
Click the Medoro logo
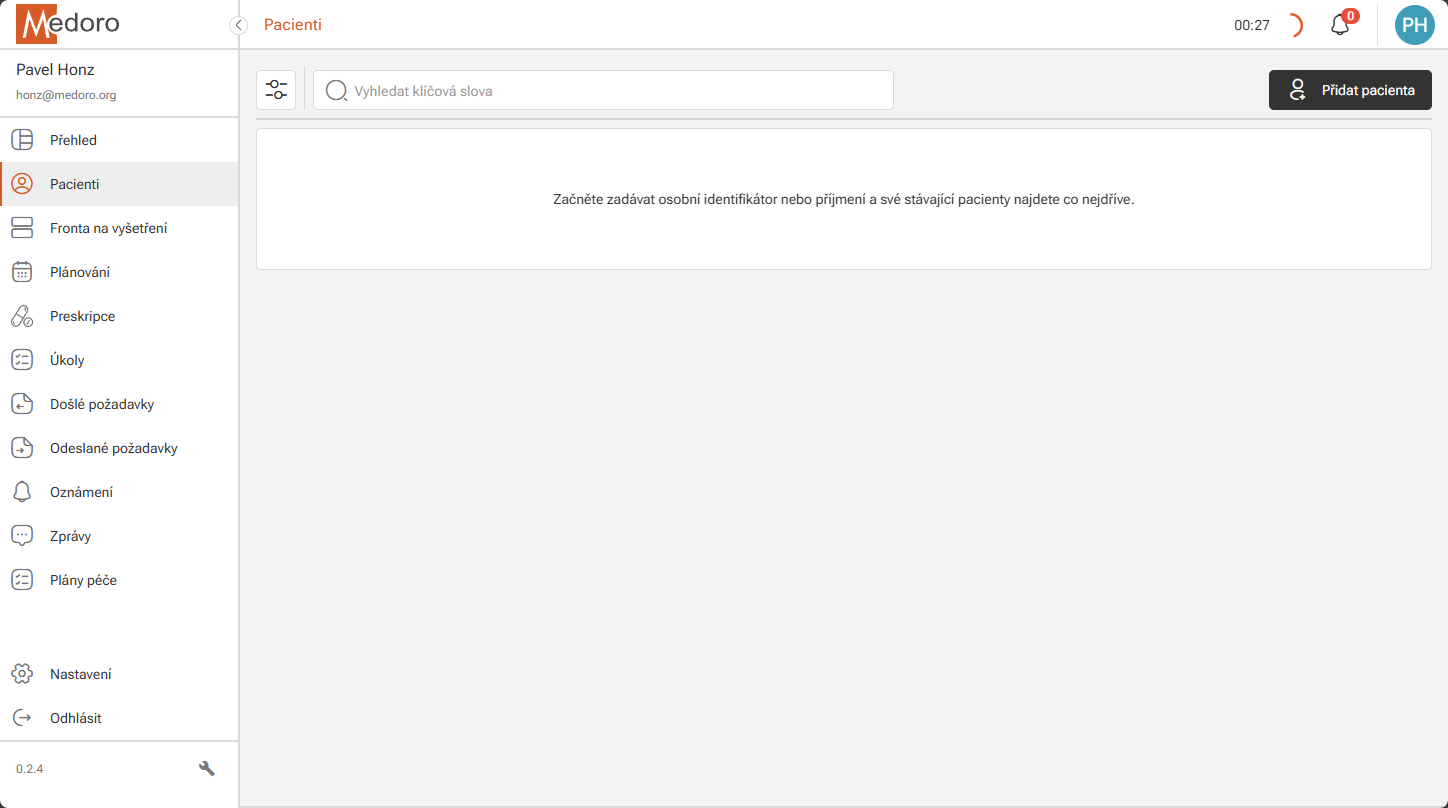(68, 24)
